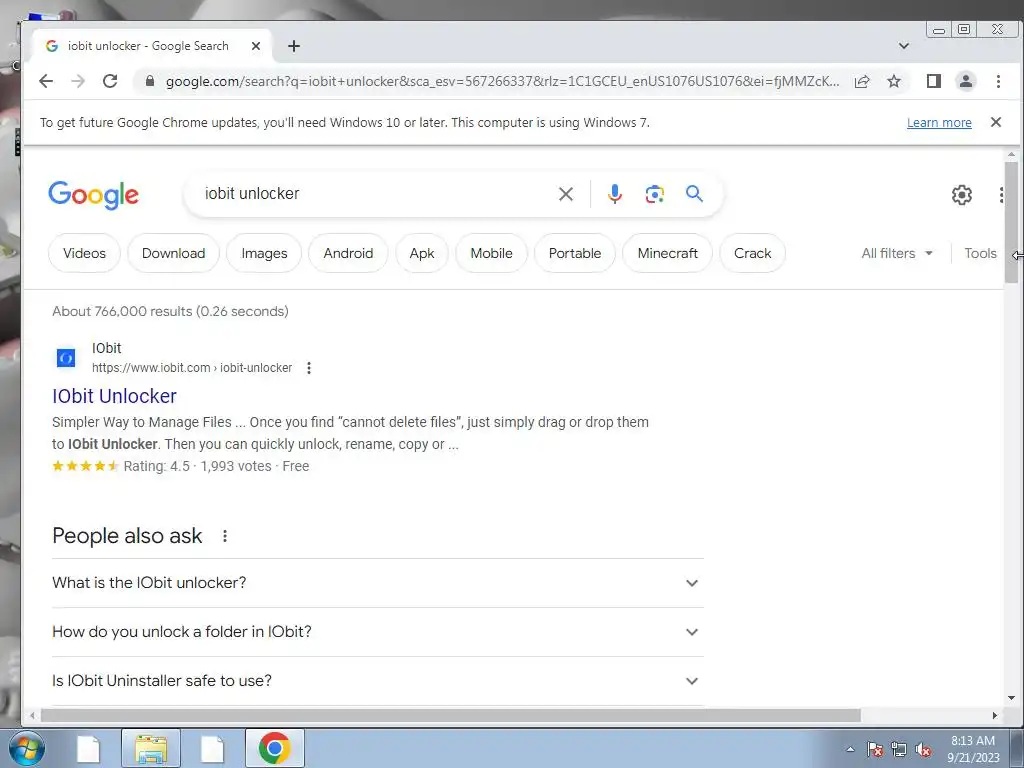Open the Windows Start menu
The width and height of the screenshot is (1024, 768).
click(x=26, y=748)
